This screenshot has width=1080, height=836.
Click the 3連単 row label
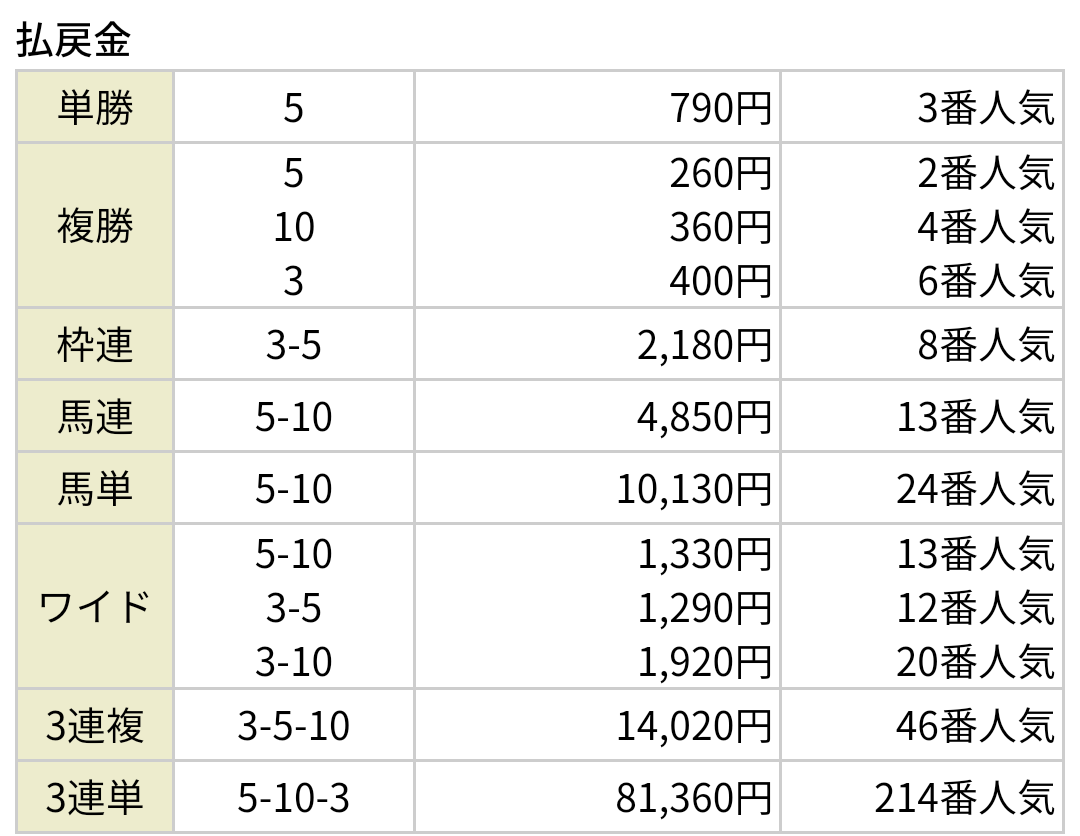coord(95,798)
